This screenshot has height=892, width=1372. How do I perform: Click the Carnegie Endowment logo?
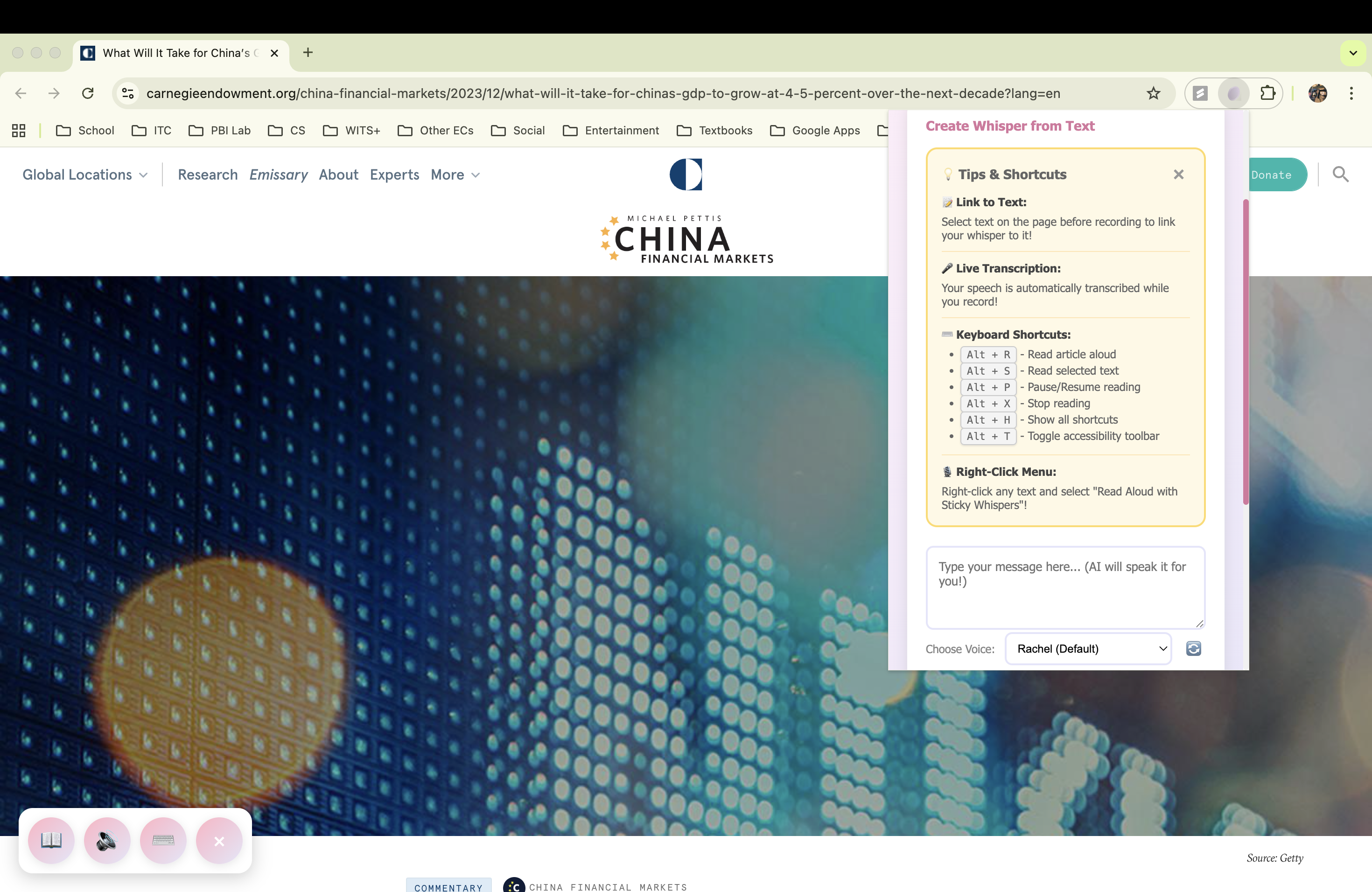point(686,174)
